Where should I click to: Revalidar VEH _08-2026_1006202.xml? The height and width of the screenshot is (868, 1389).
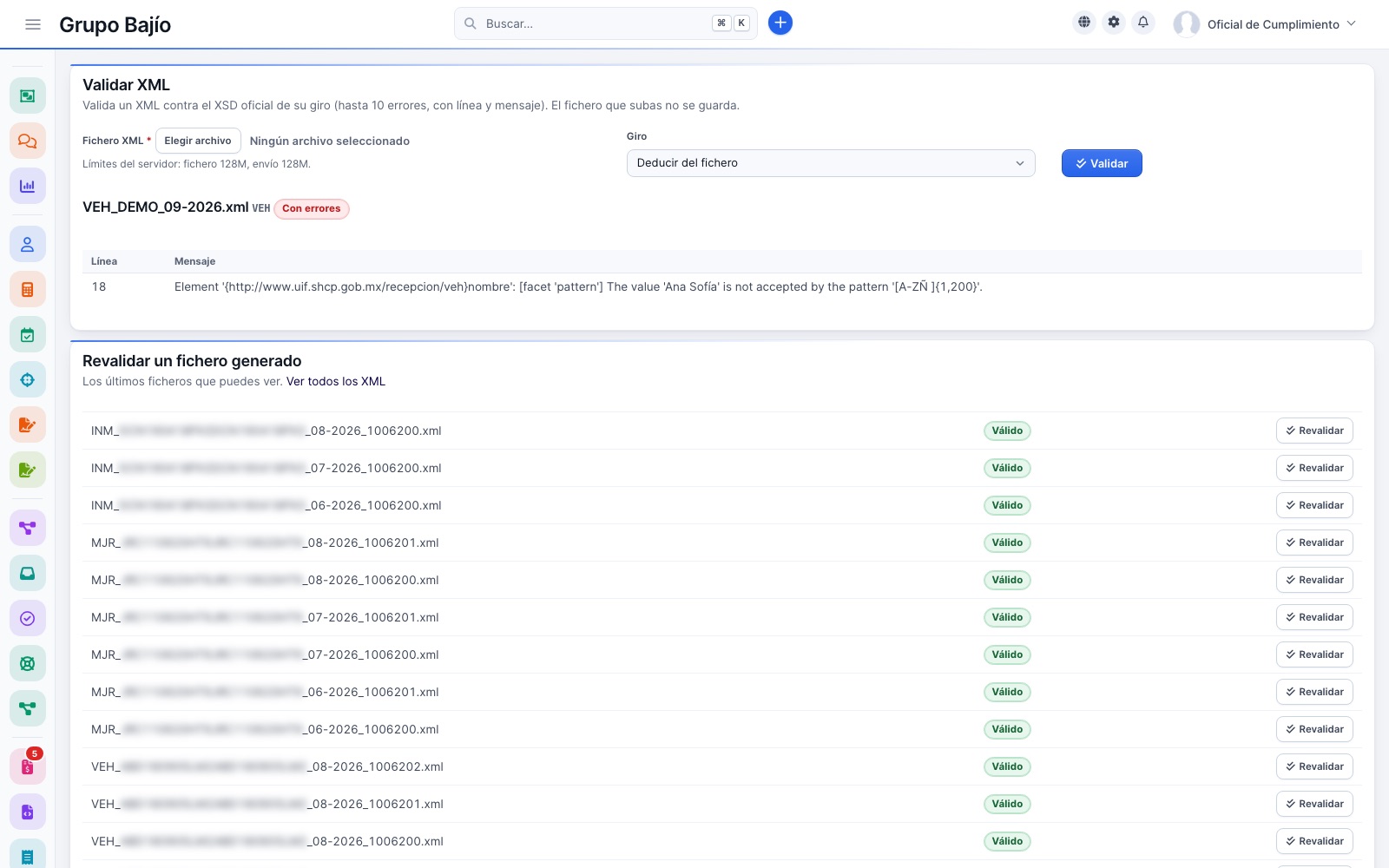(x=1314, y=766)
